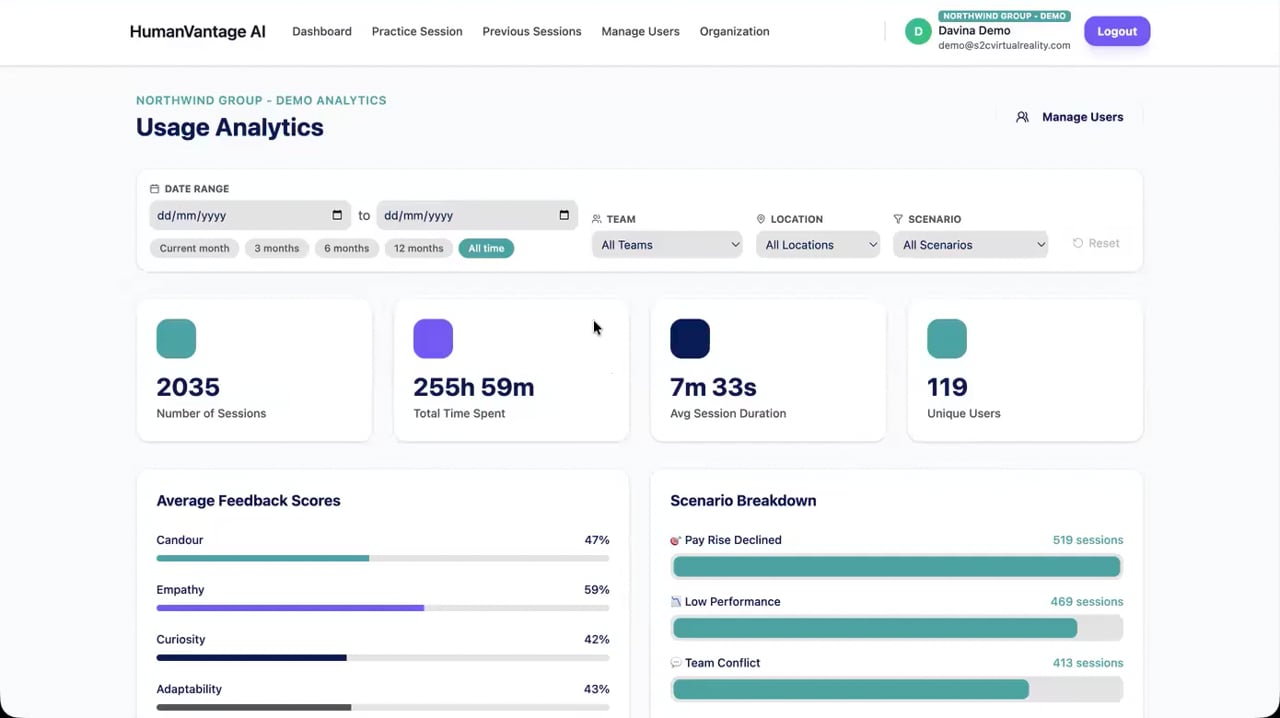Click the Pay Rise Declined scenario icon
This screenshot has height=718, width=1280.
(x=676, y=540)
